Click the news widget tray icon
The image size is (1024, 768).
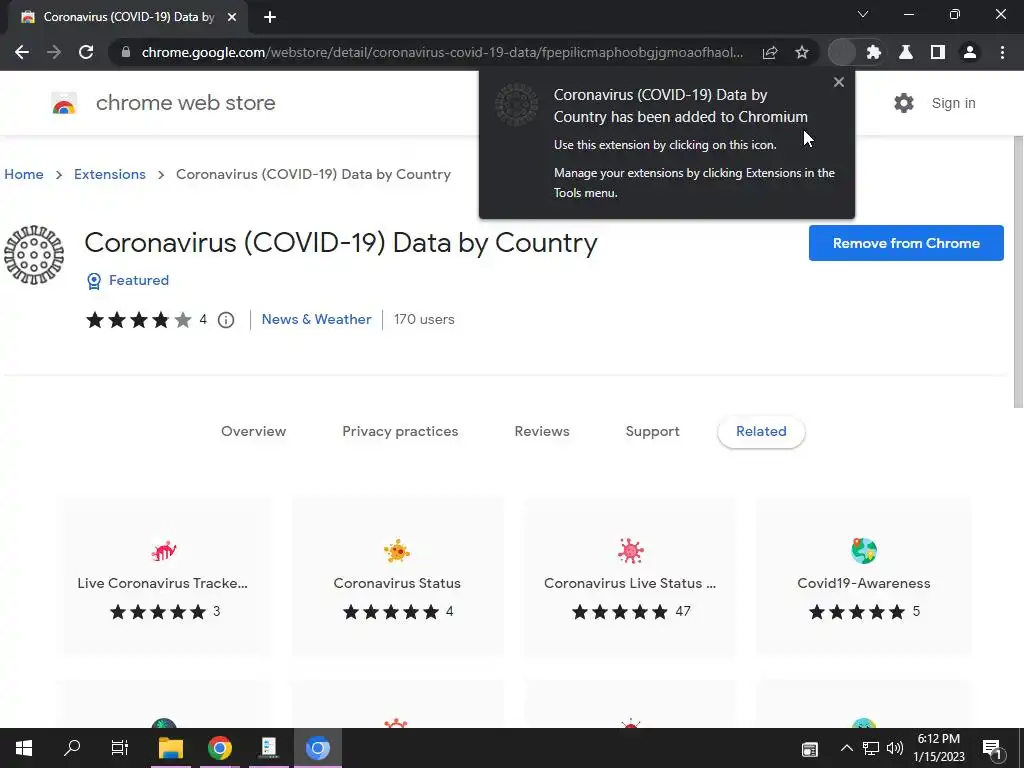tap(810, 749)
